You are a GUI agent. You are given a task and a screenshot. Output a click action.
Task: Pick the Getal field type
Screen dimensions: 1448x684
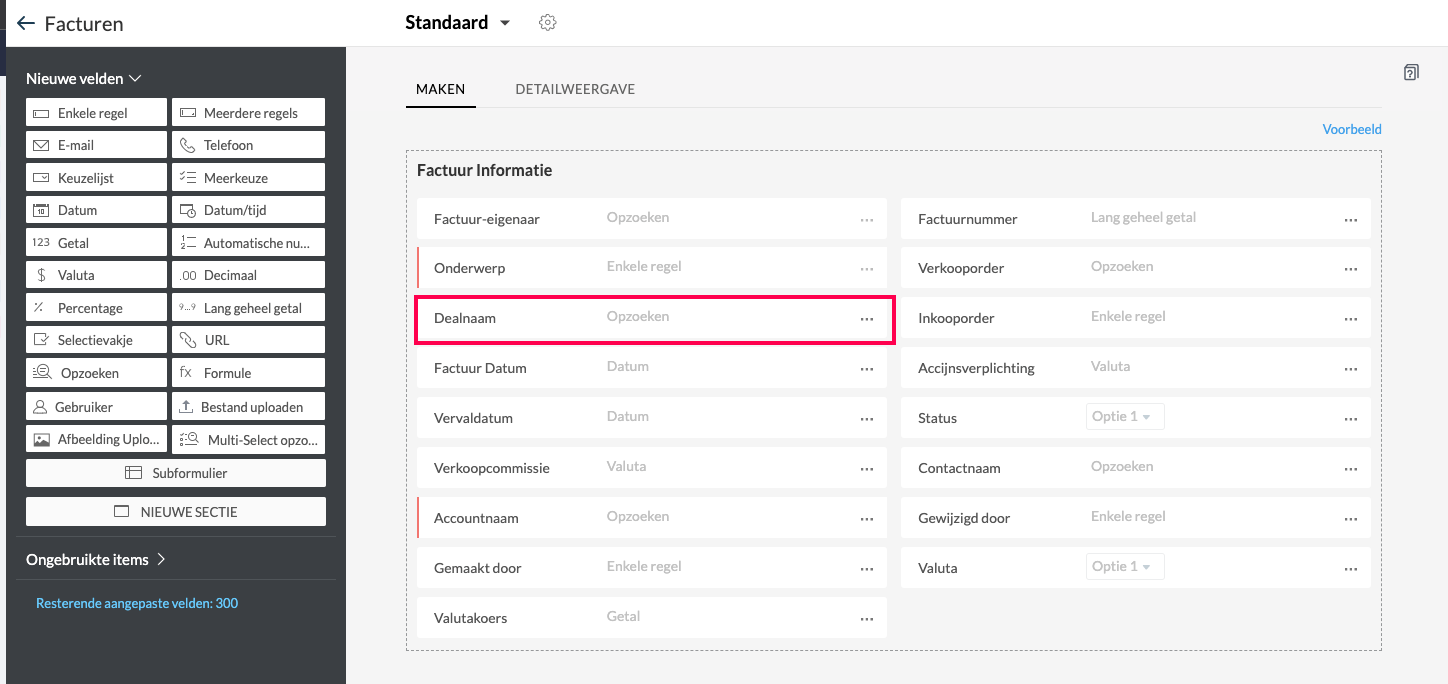96,243
